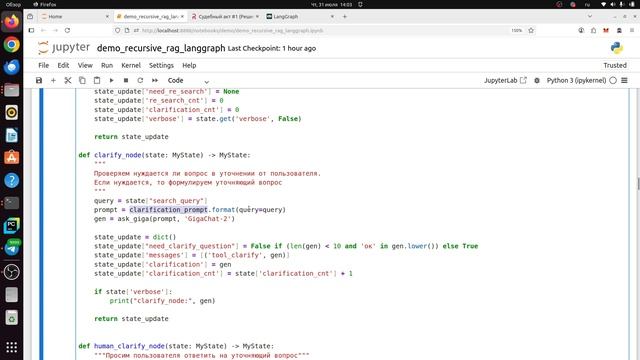Screen dimensions: 640x360
Task: Open the cell type Code dropdown
Action: click(x=188, y=81)
